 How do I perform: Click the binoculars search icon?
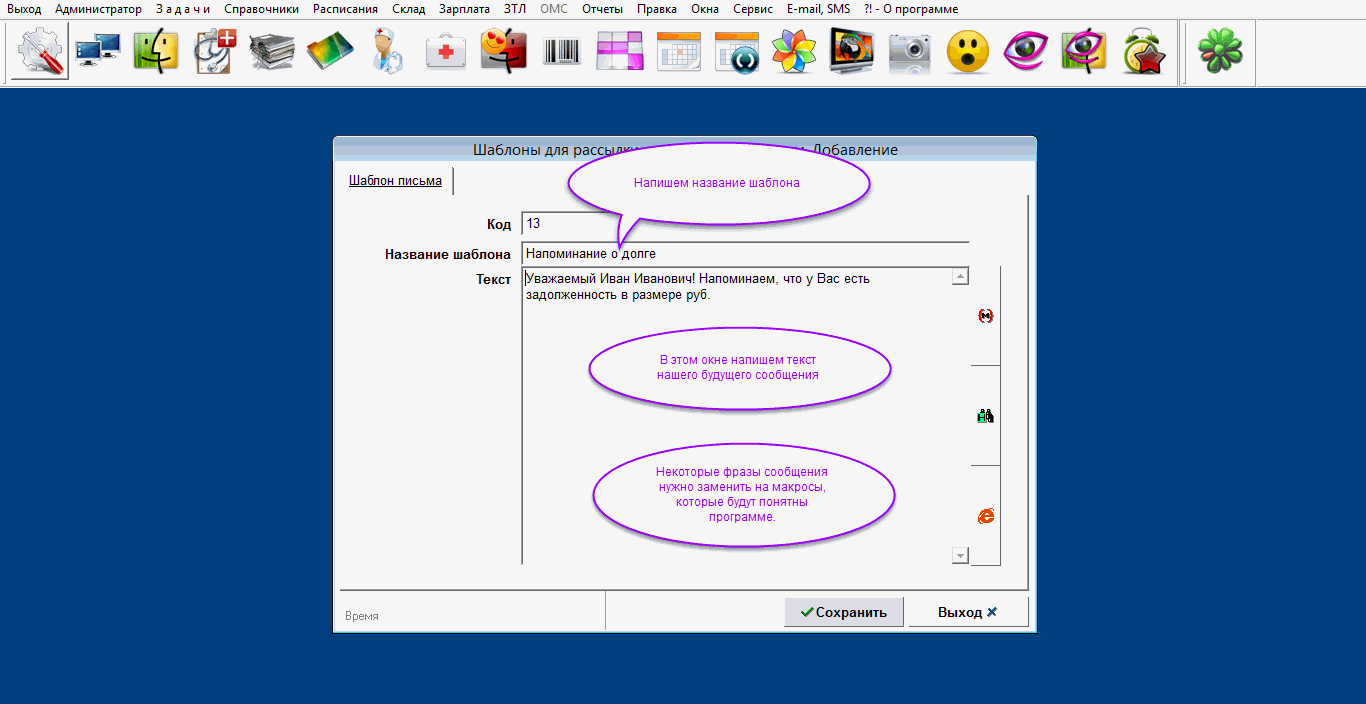(x=986, y=416)
